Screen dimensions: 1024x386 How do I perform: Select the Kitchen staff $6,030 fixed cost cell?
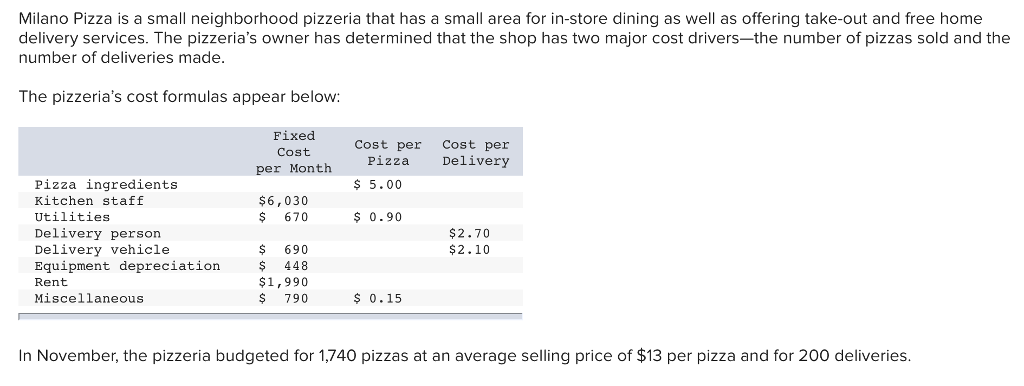pos(283,201)
